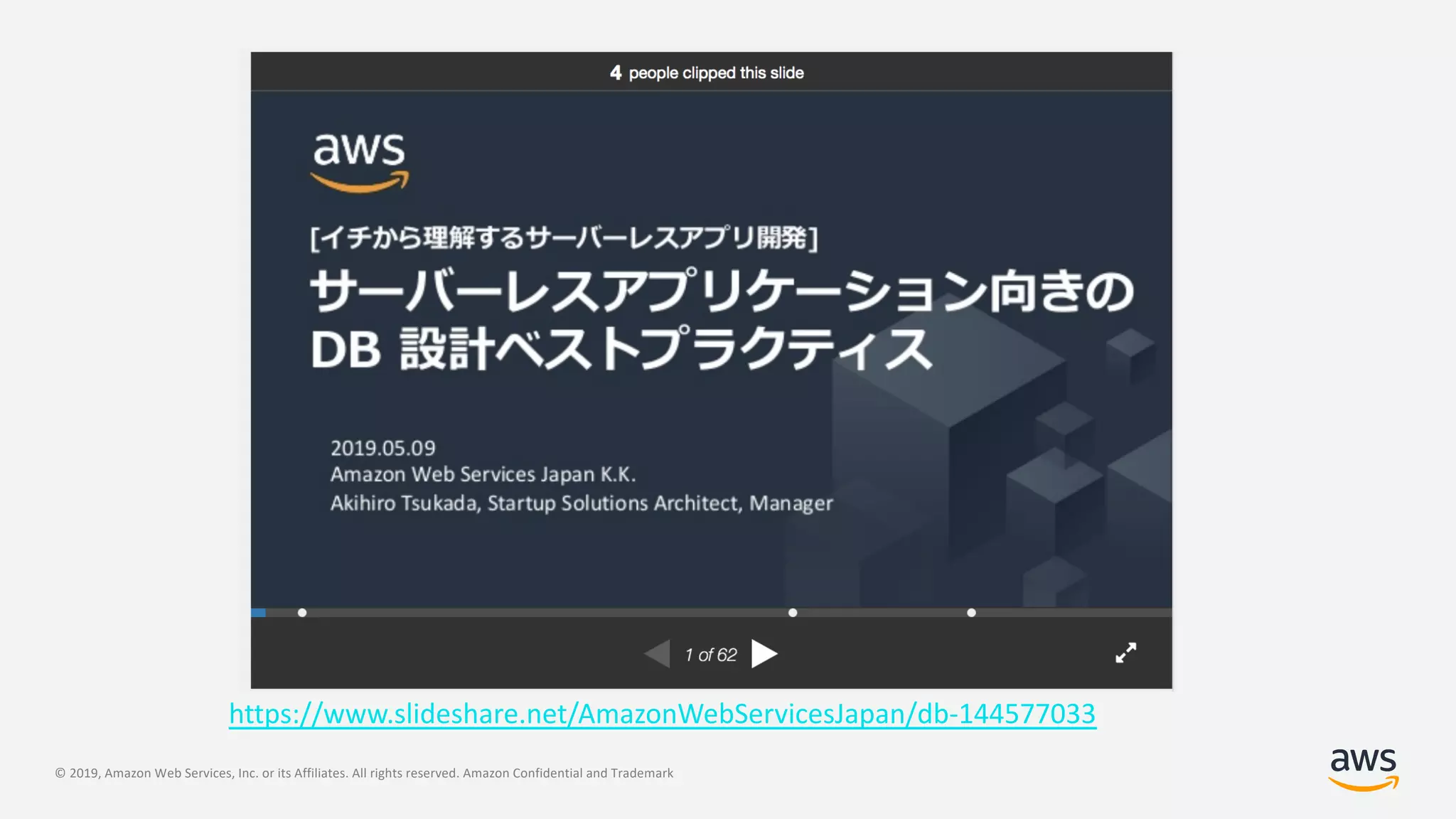Click the 'サーバーレスアプリケーション向きの' heading line
This screenshot has height=819, width=1456.
722,291
